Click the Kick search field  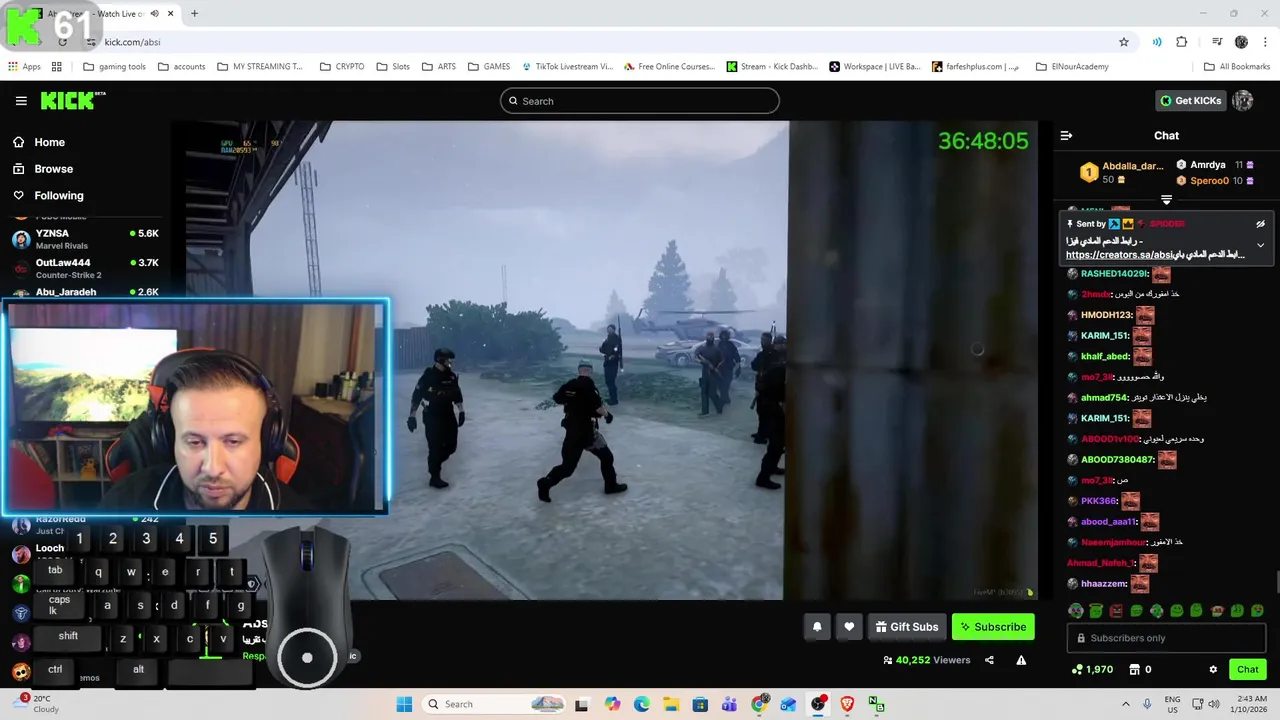pos(640,101)
